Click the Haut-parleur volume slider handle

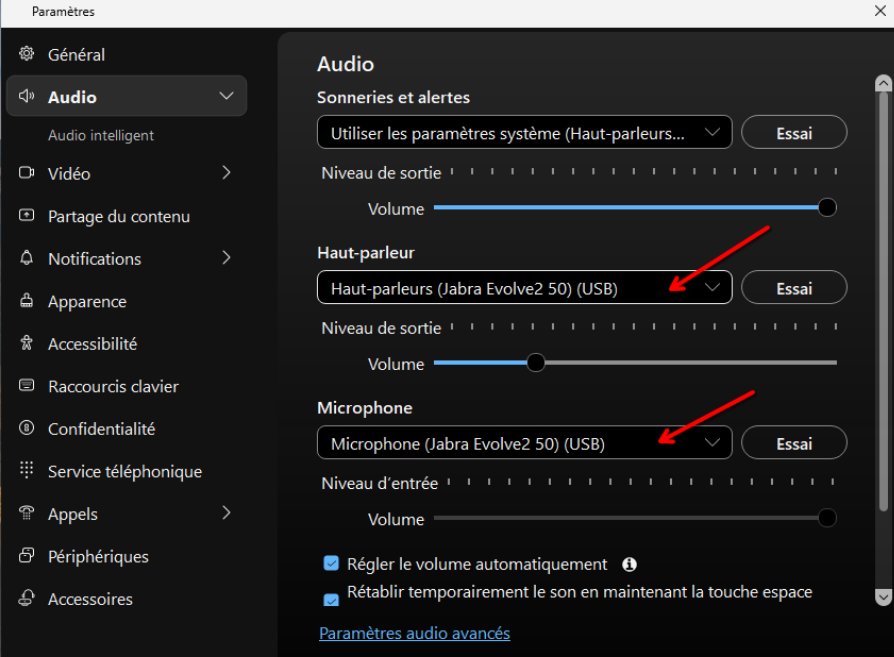[535, 363]
